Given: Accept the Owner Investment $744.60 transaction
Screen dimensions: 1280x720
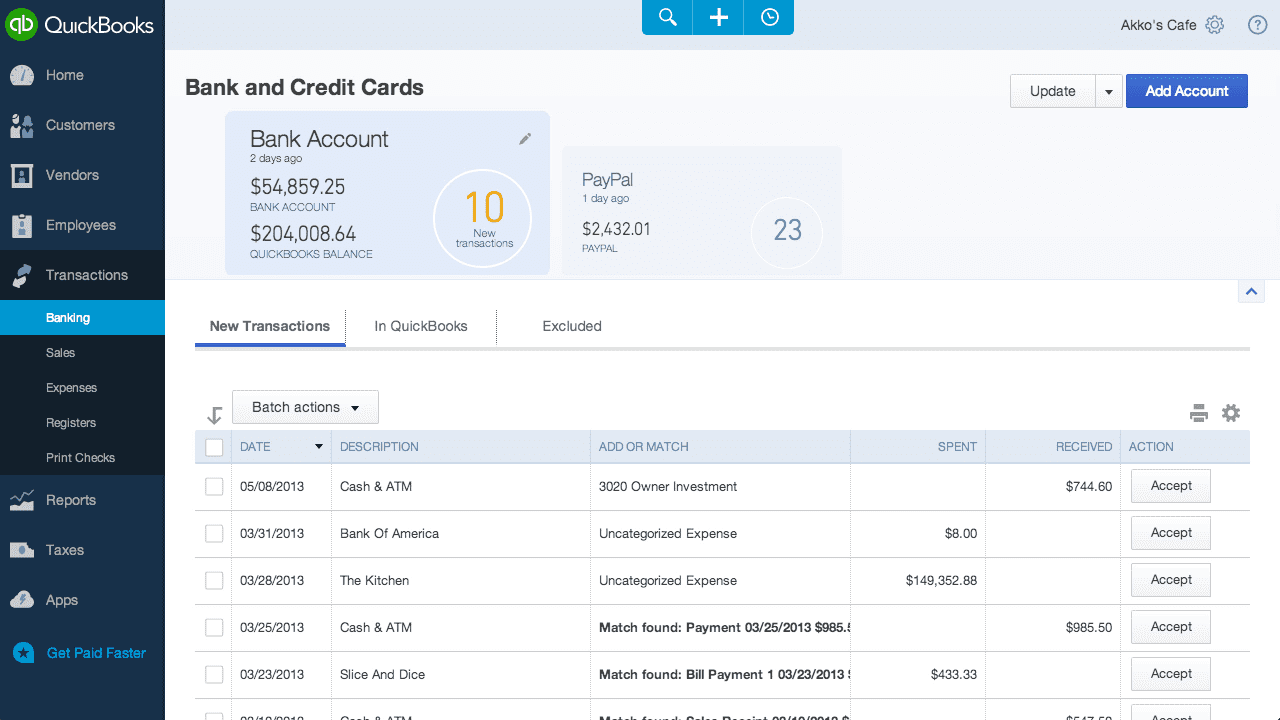Looking at the screenshot, I should (x=1171, y=486).
